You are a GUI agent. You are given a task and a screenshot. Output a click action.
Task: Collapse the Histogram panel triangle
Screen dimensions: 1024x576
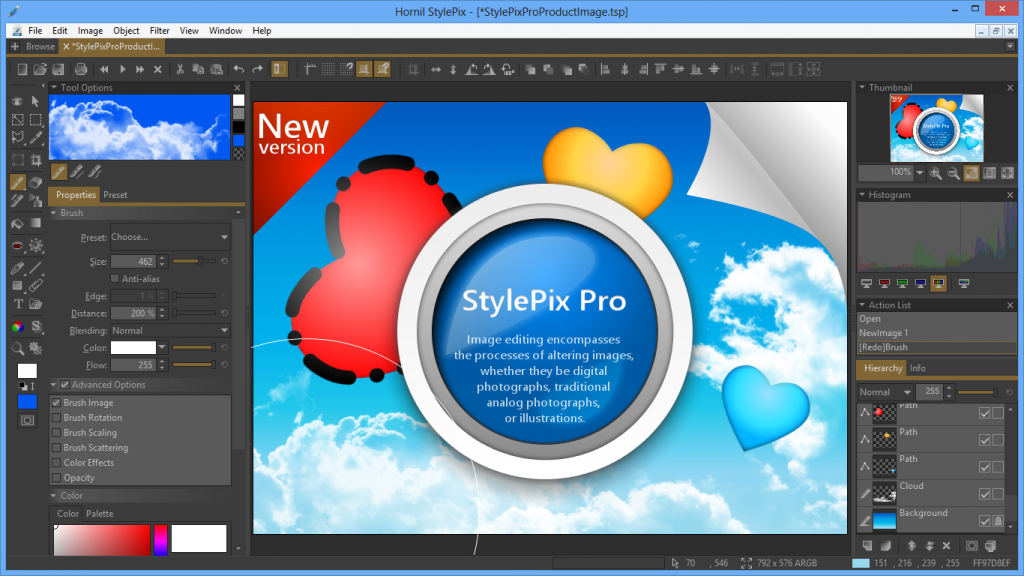[x=862, y=195]
